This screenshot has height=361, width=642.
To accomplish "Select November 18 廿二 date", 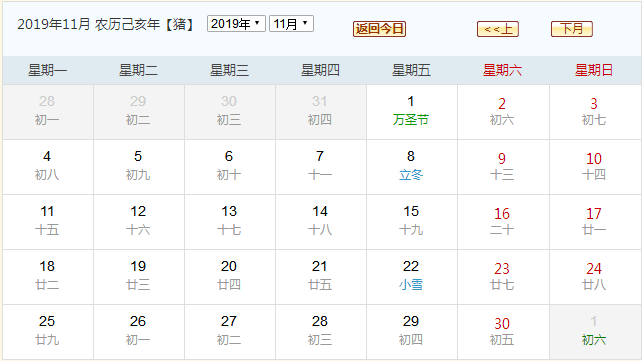I will pos(47,277).
